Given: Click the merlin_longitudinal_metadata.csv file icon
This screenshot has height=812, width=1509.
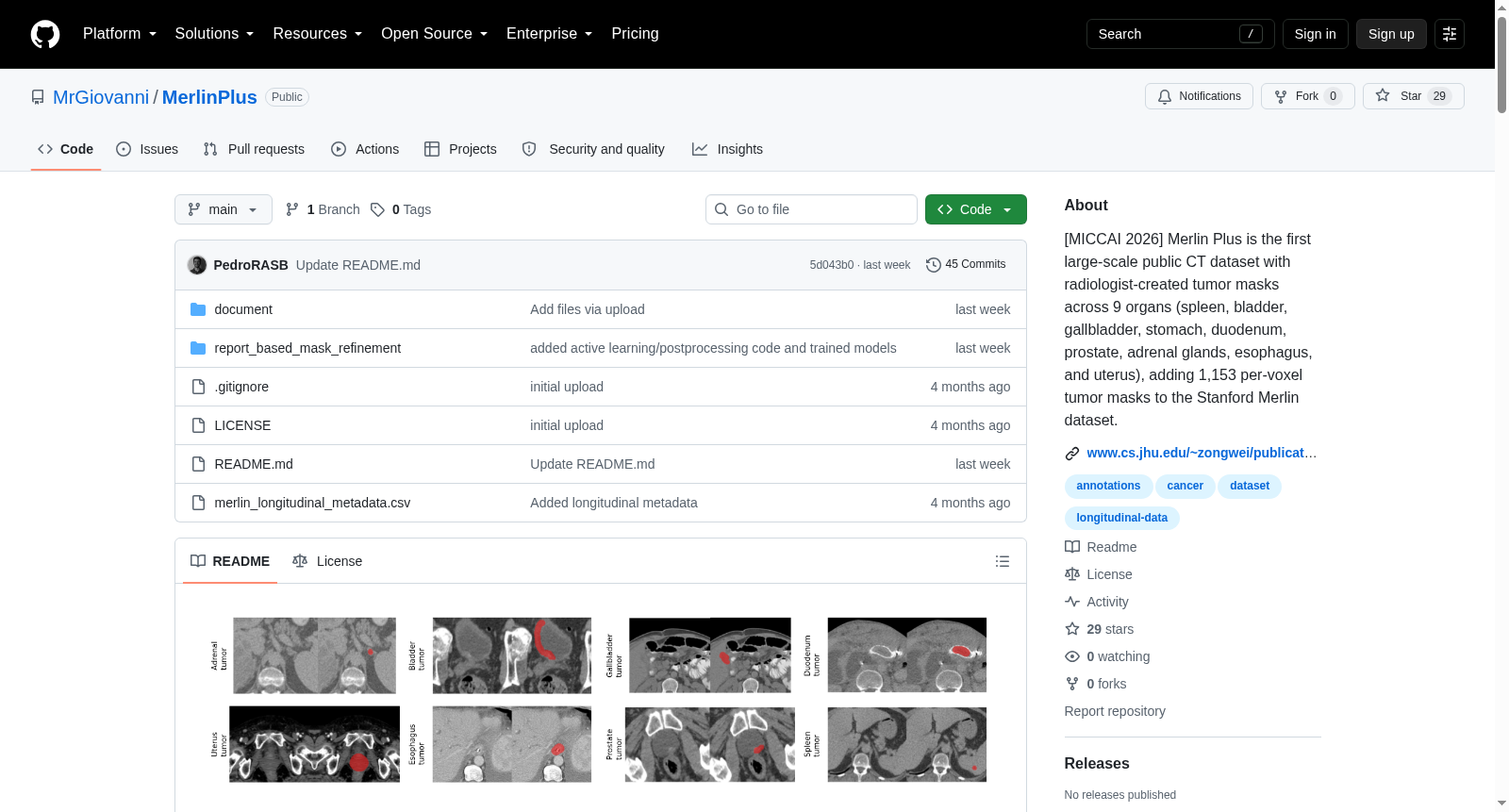Looking at the screenshot, I should click(198, 503).
